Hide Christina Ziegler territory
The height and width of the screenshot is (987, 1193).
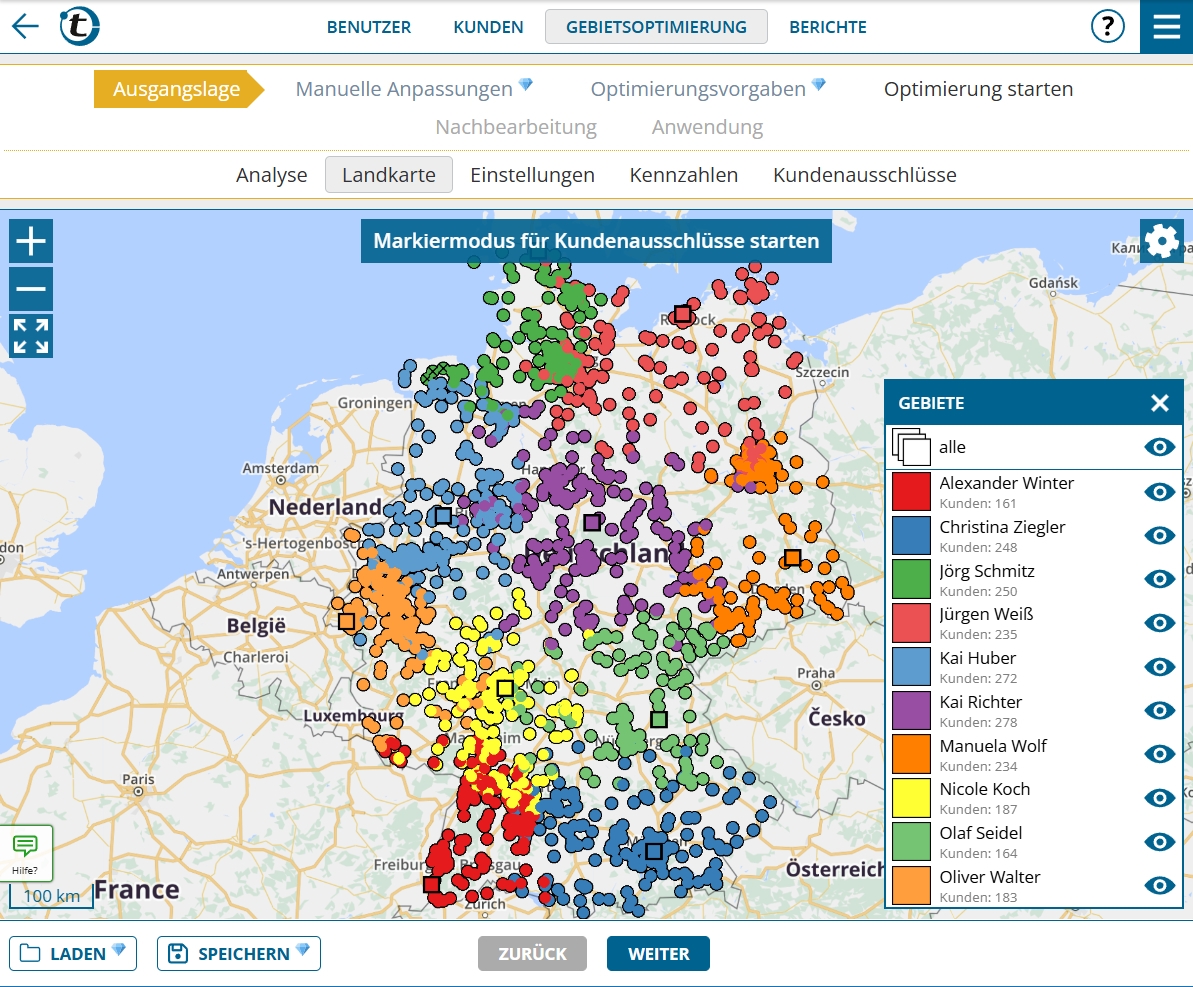click(x=1160, y=535)
